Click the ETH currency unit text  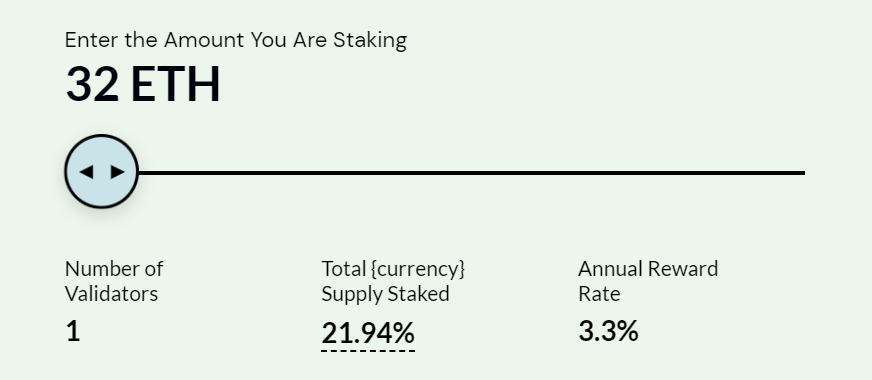pyautogui.click(x=176, y=85)
